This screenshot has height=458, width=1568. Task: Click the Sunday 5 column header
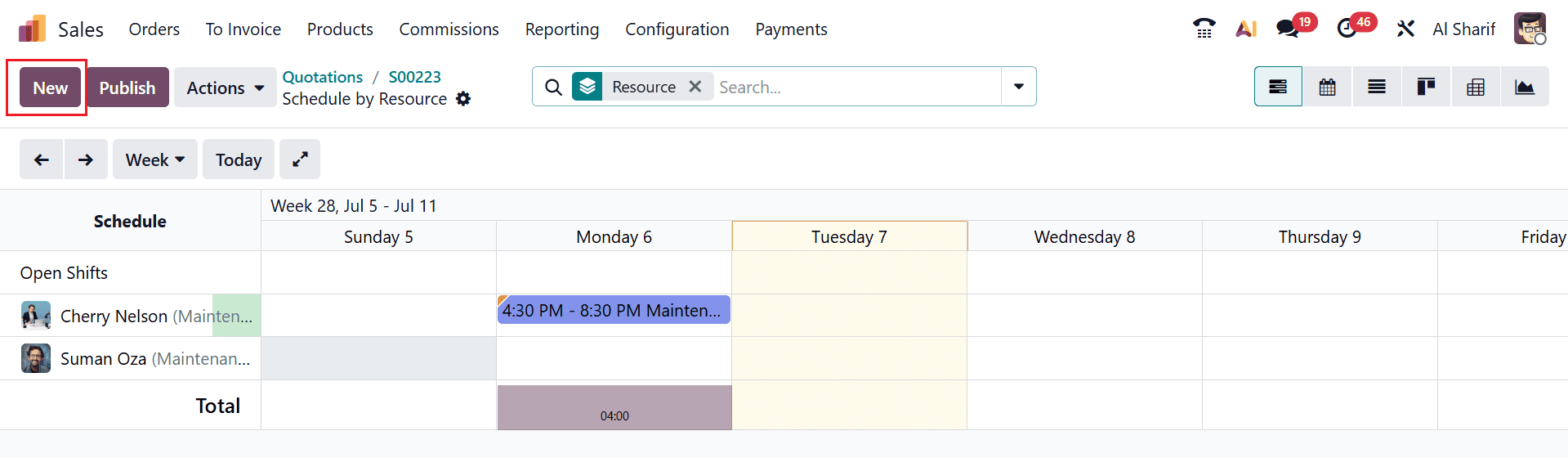[x=378, y=236]
